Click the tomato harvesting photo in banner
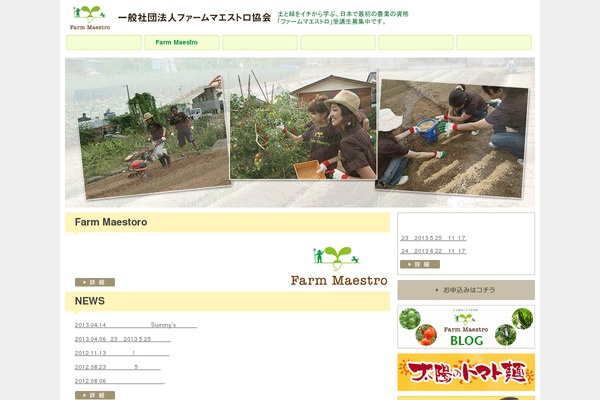Viewport: 600px width, 400px height. [x=303, y=125]
